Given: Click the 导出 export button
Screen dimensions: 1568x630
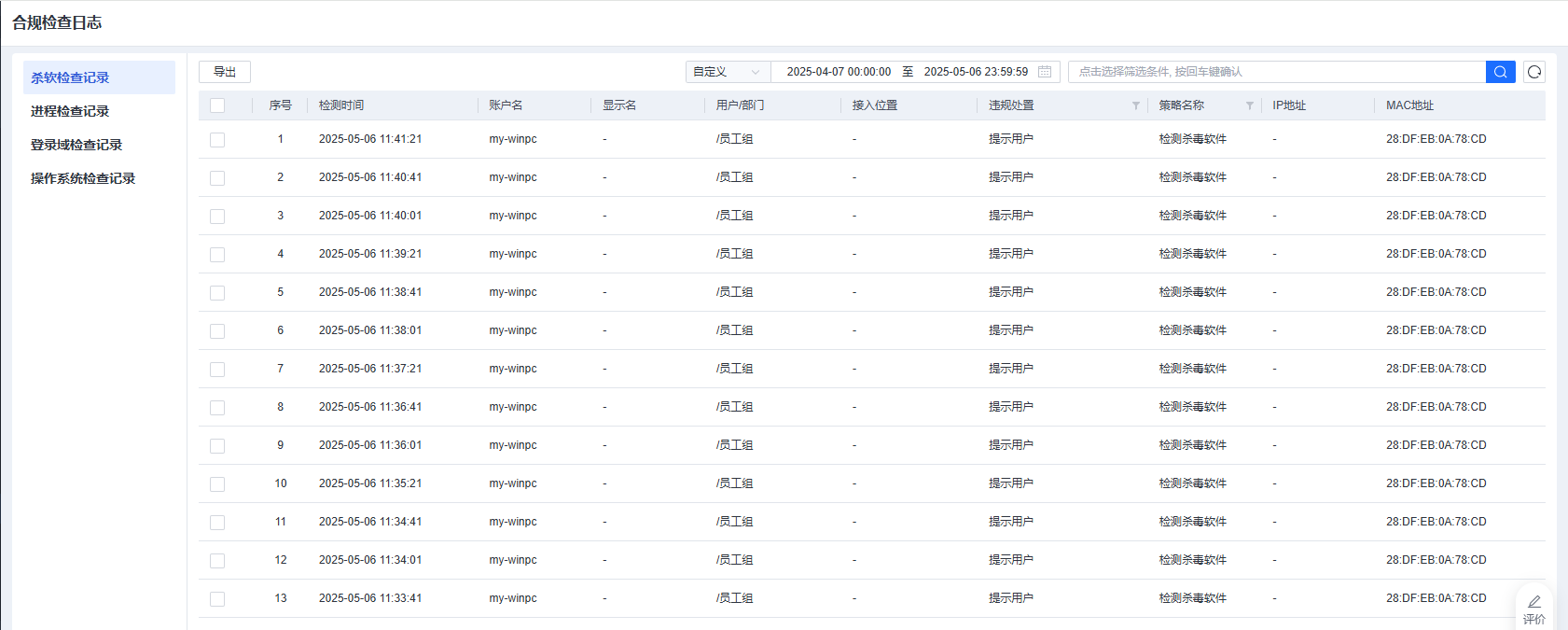Looking at the screenshot, I should pos(225,72).
